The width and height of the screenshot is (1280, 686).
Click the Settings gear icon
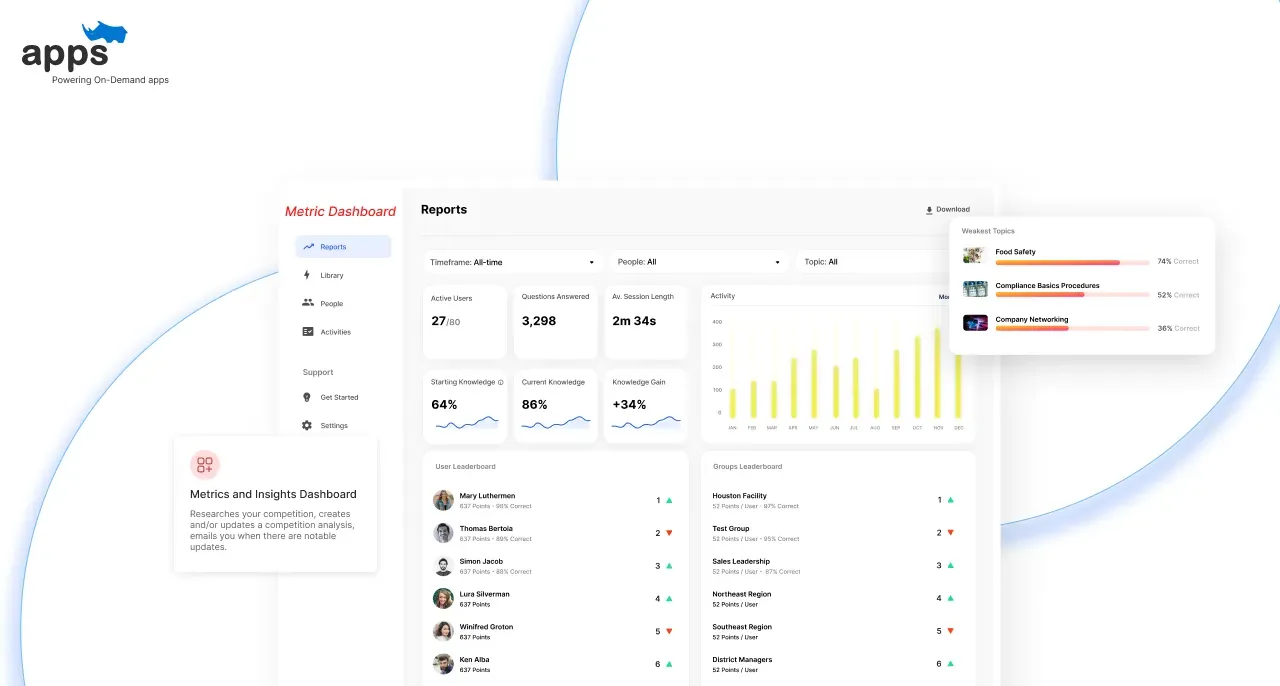click(x=308, y=425)
